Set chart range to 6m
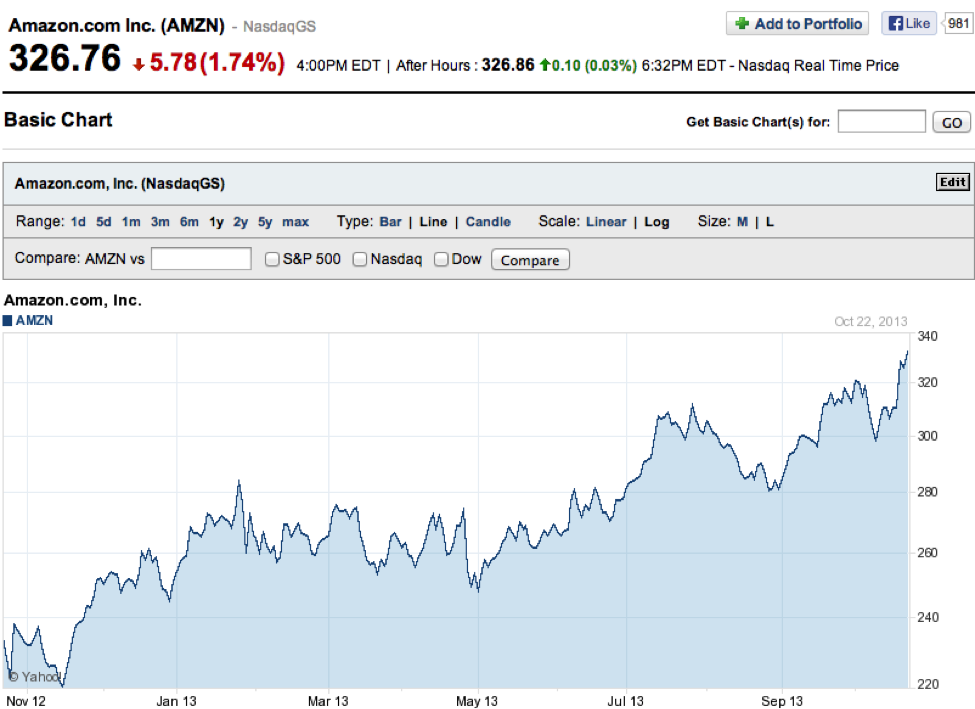Viewport: 975px width, 709px height. tap(190, 222)
